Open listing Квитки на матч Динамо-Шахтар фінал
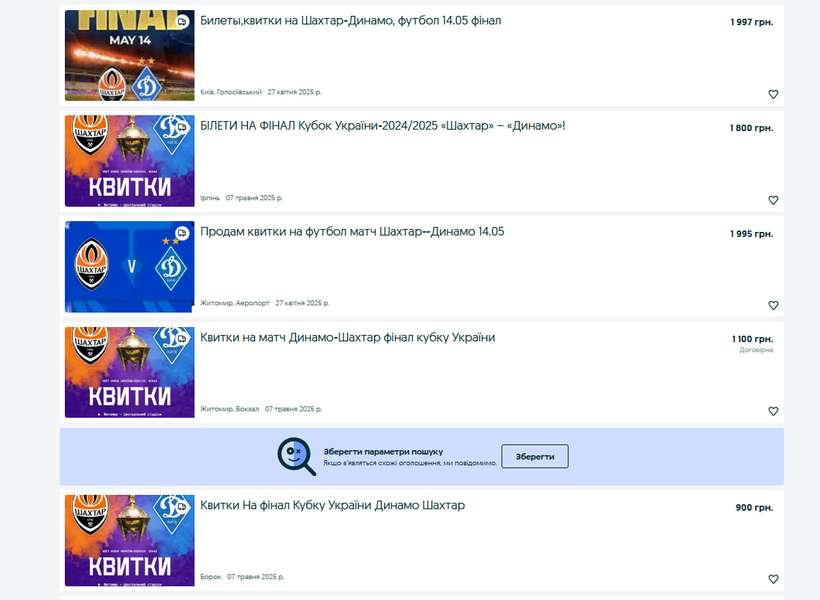The height and width of the screenshot is (600, 820). [x=347, y=337]
